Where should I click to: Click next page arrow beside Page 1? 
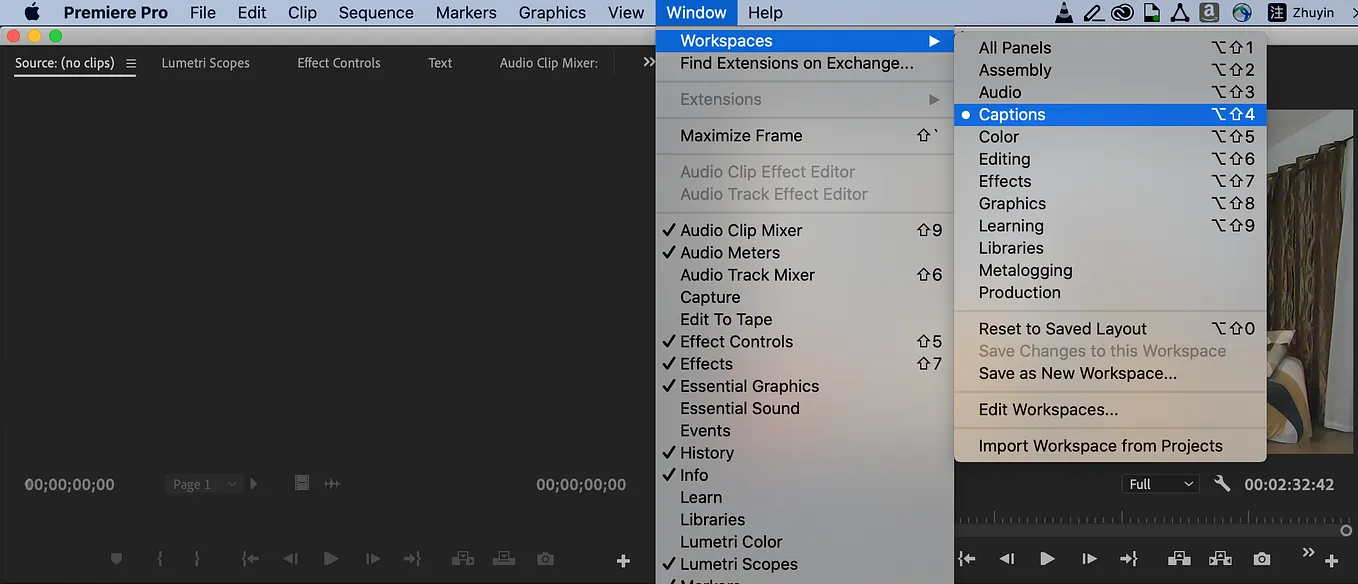(254, 484)
